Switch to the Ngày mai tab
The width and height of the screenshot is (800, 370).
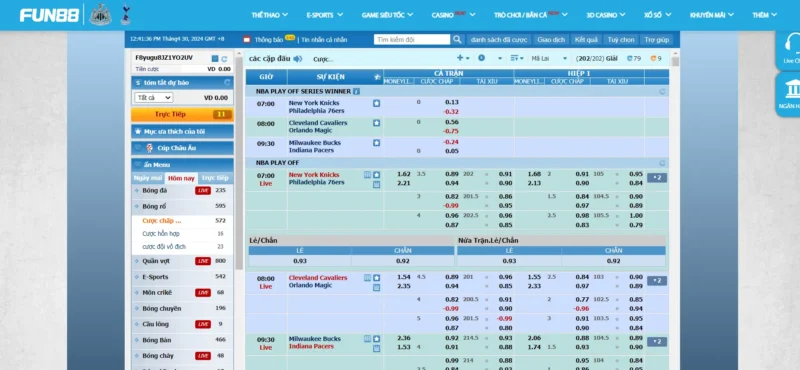tap(148, 178)
